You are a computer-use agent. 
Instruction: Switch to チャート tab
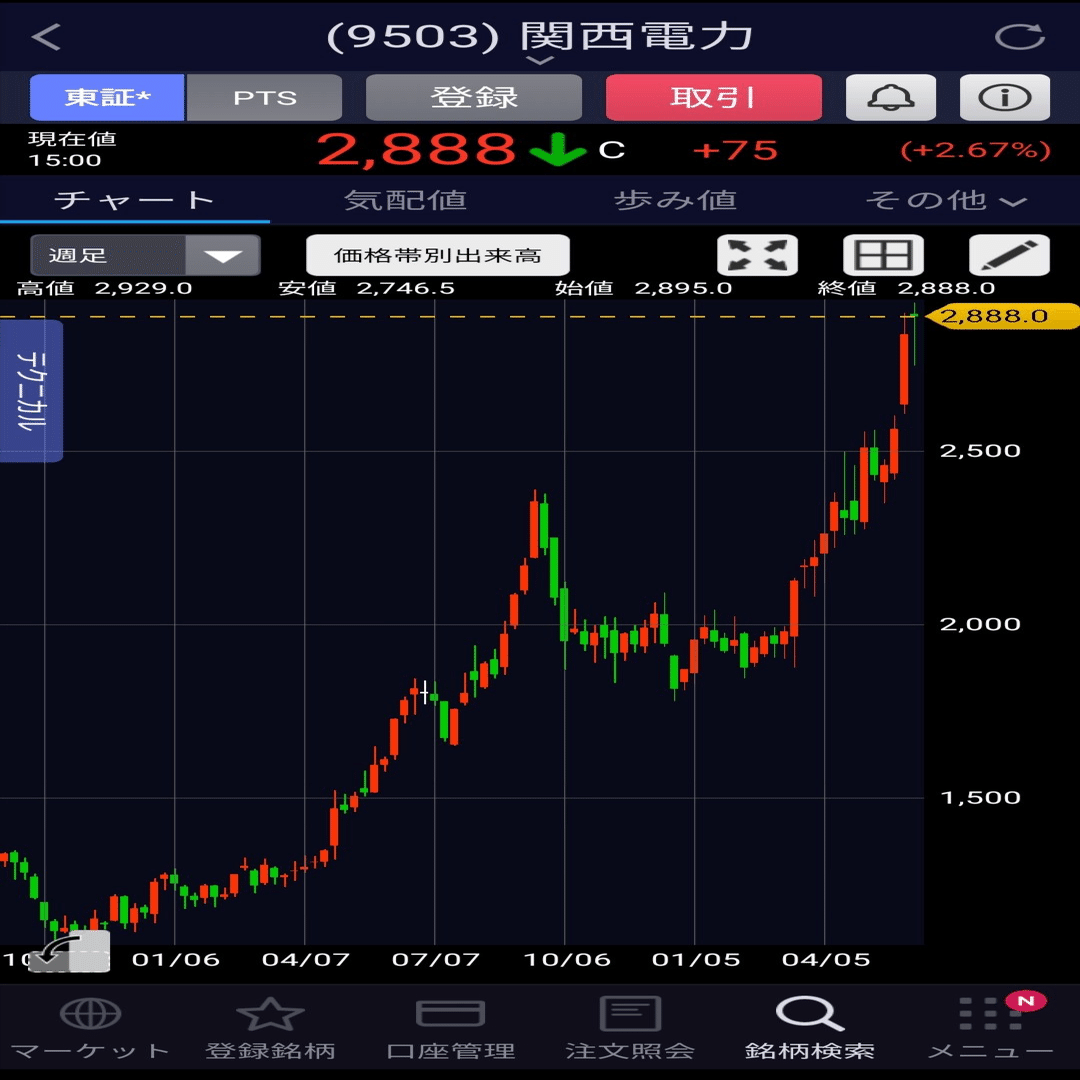134,200
